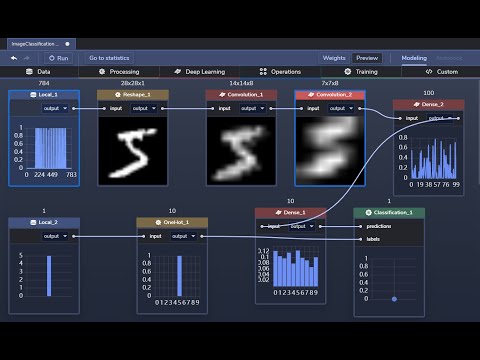Open the output dropdown on Convolution_2

click(341, 108)
